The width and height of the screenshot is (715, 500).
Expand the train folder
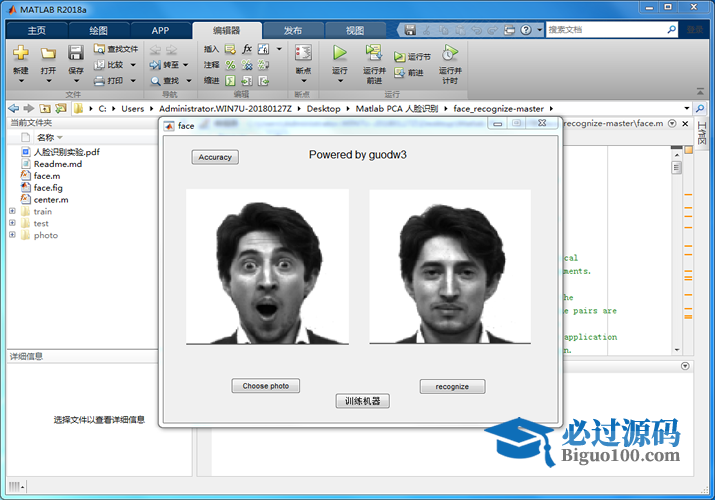tap(12, 212)
